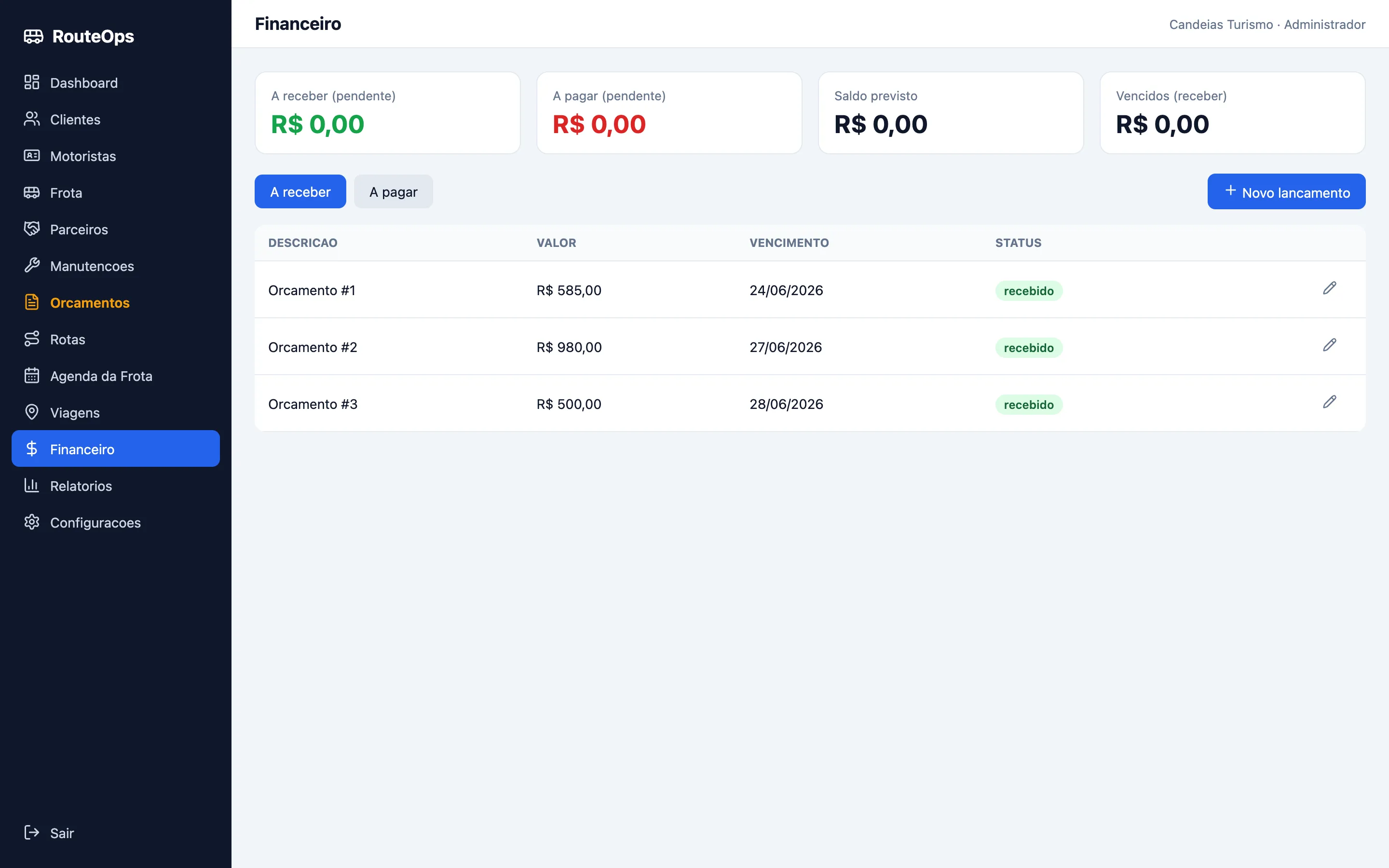
Task: Click the Sair logout arrow icon
Action: (31, 832)
